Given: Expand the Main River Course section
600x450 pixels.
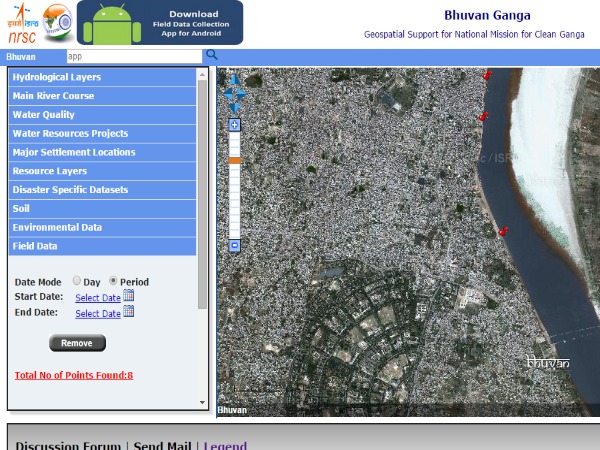Looking at the screenshot, I should 102,96.
